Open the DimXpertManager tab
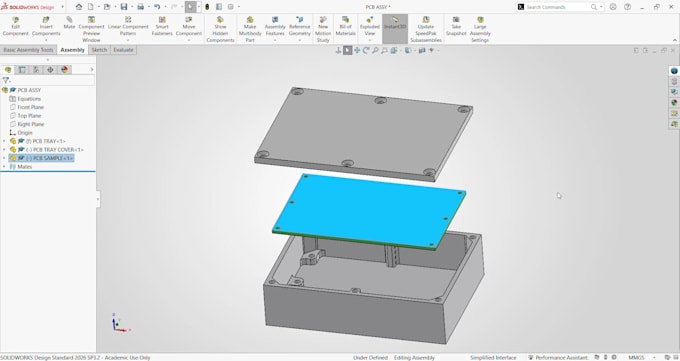This screenshot has width=680, height=361. [50, 69]
